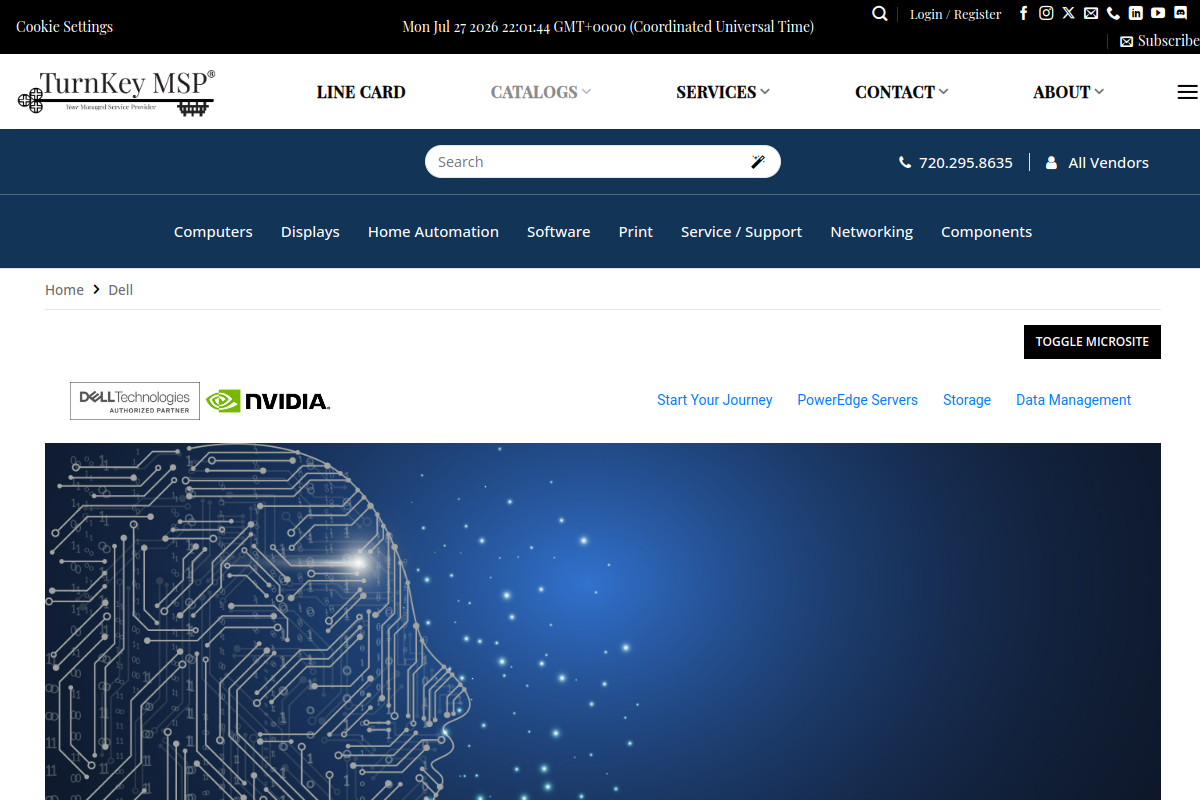Open the Software category
The height and width of the screenshot is (800, 1200).
558,231
